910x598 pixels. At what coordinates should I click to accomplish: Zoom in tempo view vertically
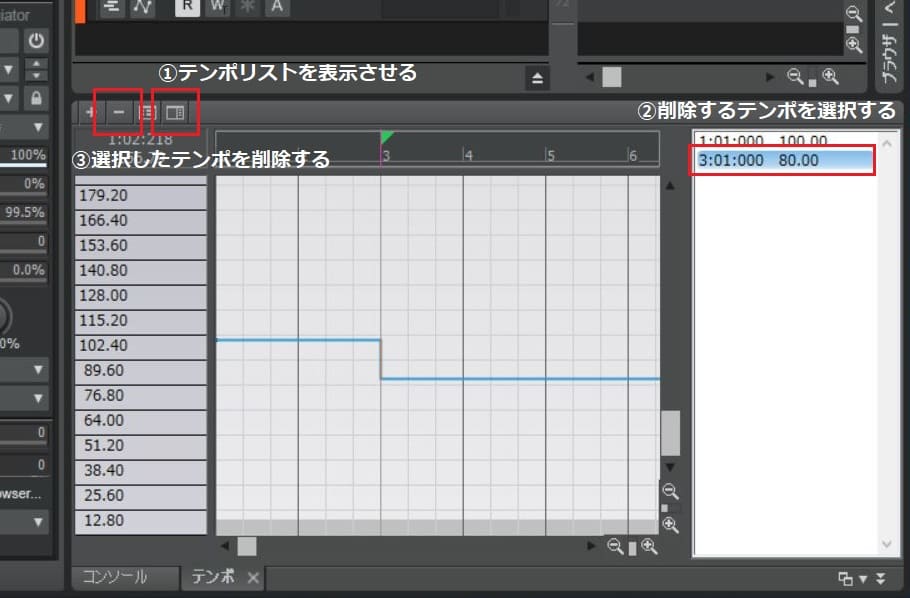click(671, 524)
